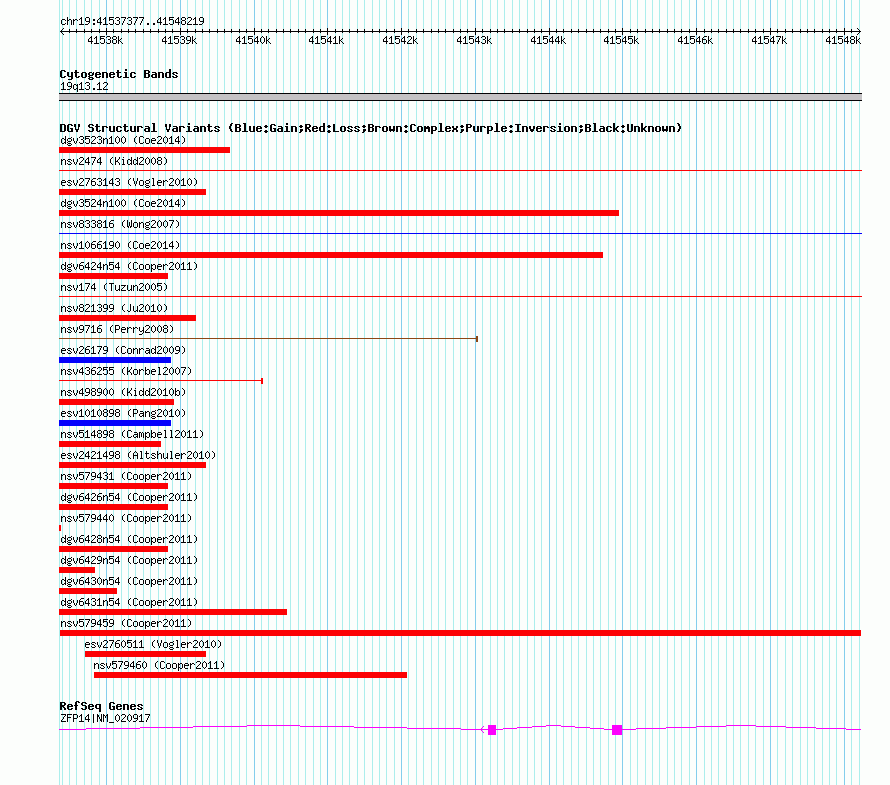
Task: Select dgv6426n54 (Cooper2011) label
Action: coord(129,497)
